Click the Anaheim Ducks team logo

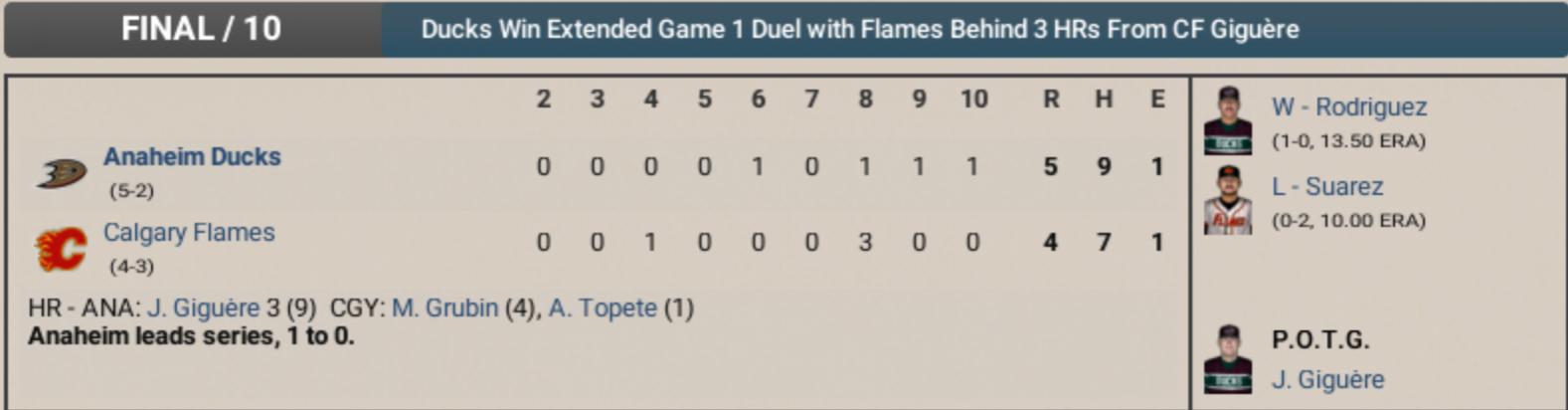62,173
